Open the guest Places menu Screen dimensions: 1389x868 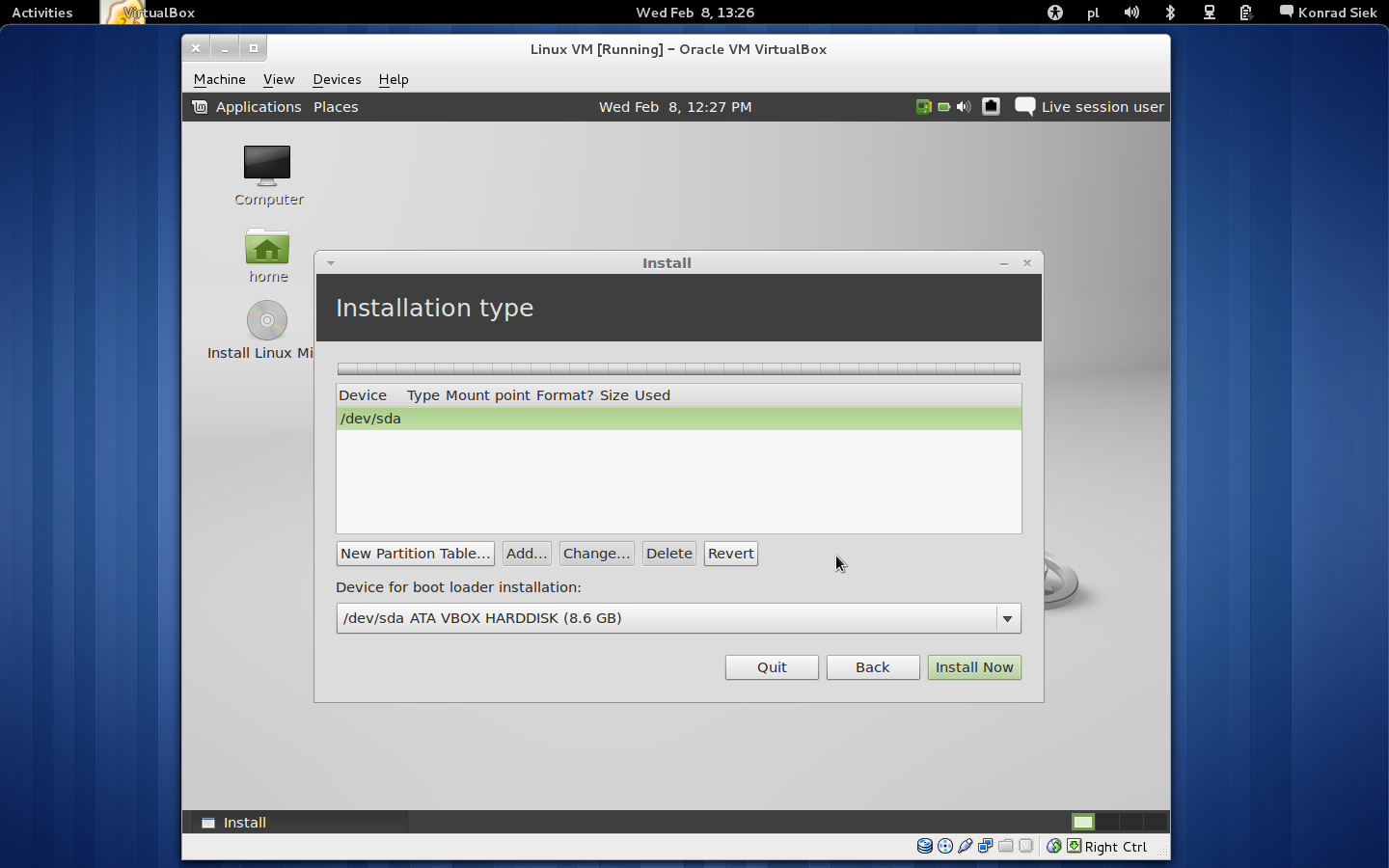coord(336,107)
